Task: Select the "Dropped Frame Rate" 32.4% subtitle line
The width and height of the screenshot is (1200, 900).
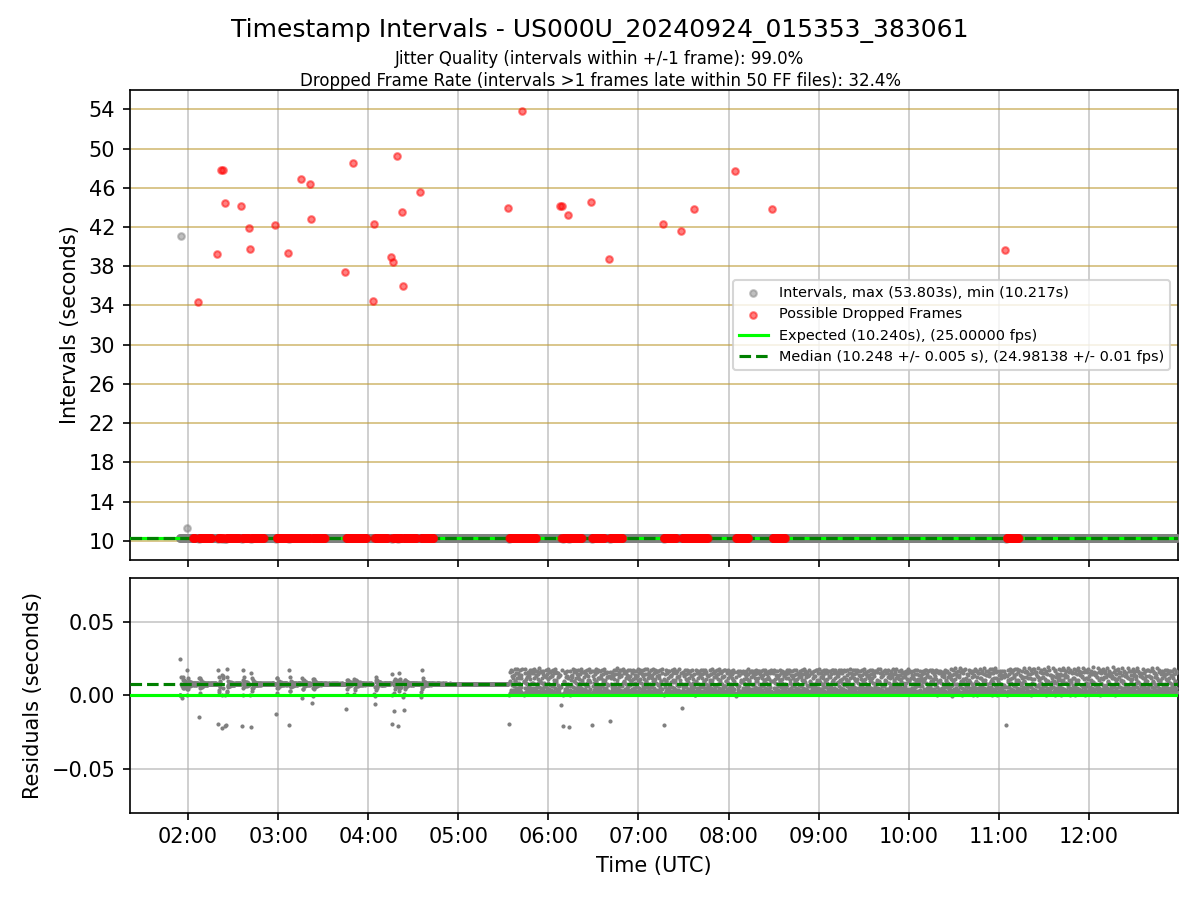Action: pos(600,80)
